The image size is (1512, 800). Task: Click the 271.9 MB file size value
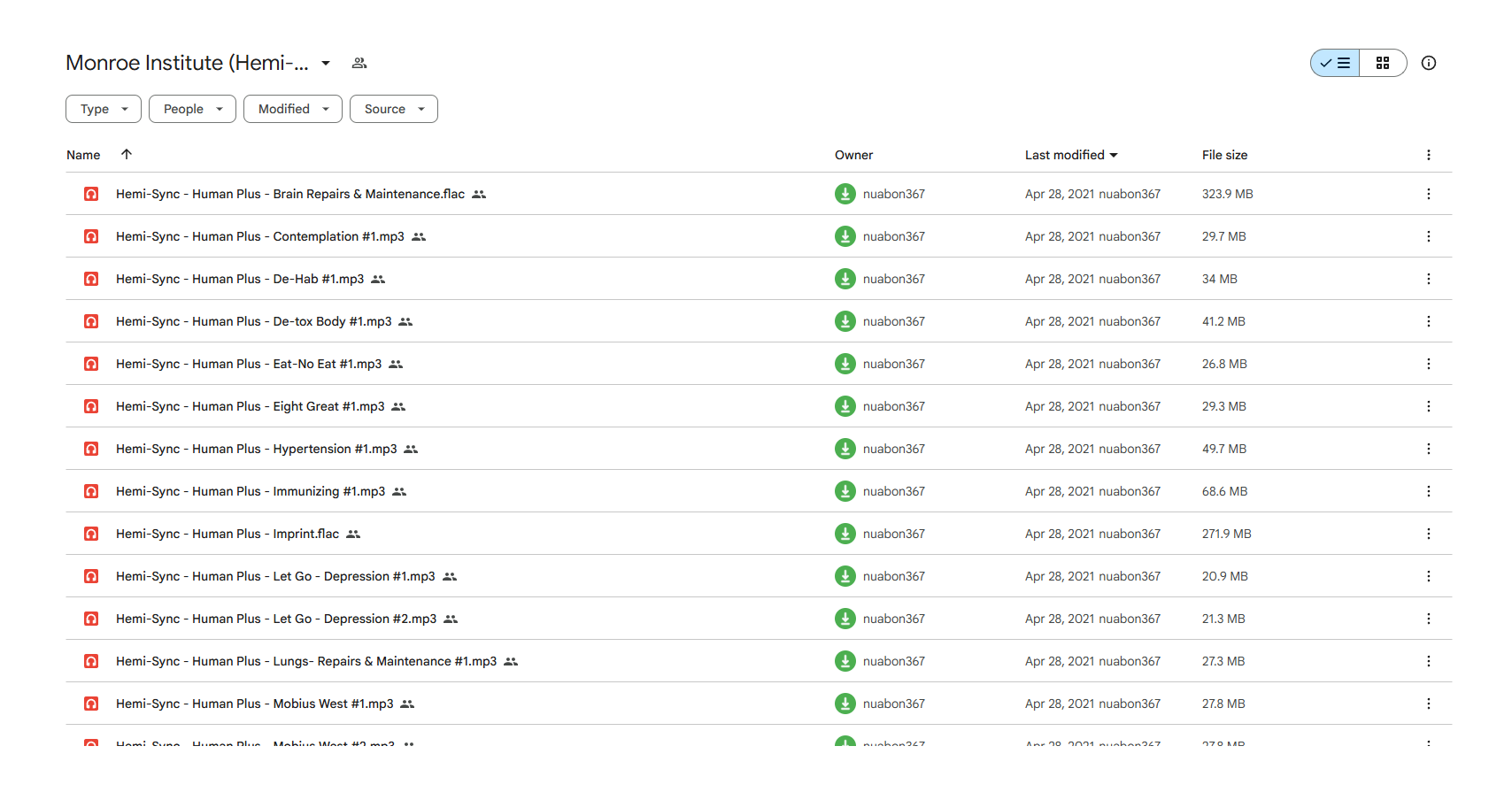(1226, 534)
